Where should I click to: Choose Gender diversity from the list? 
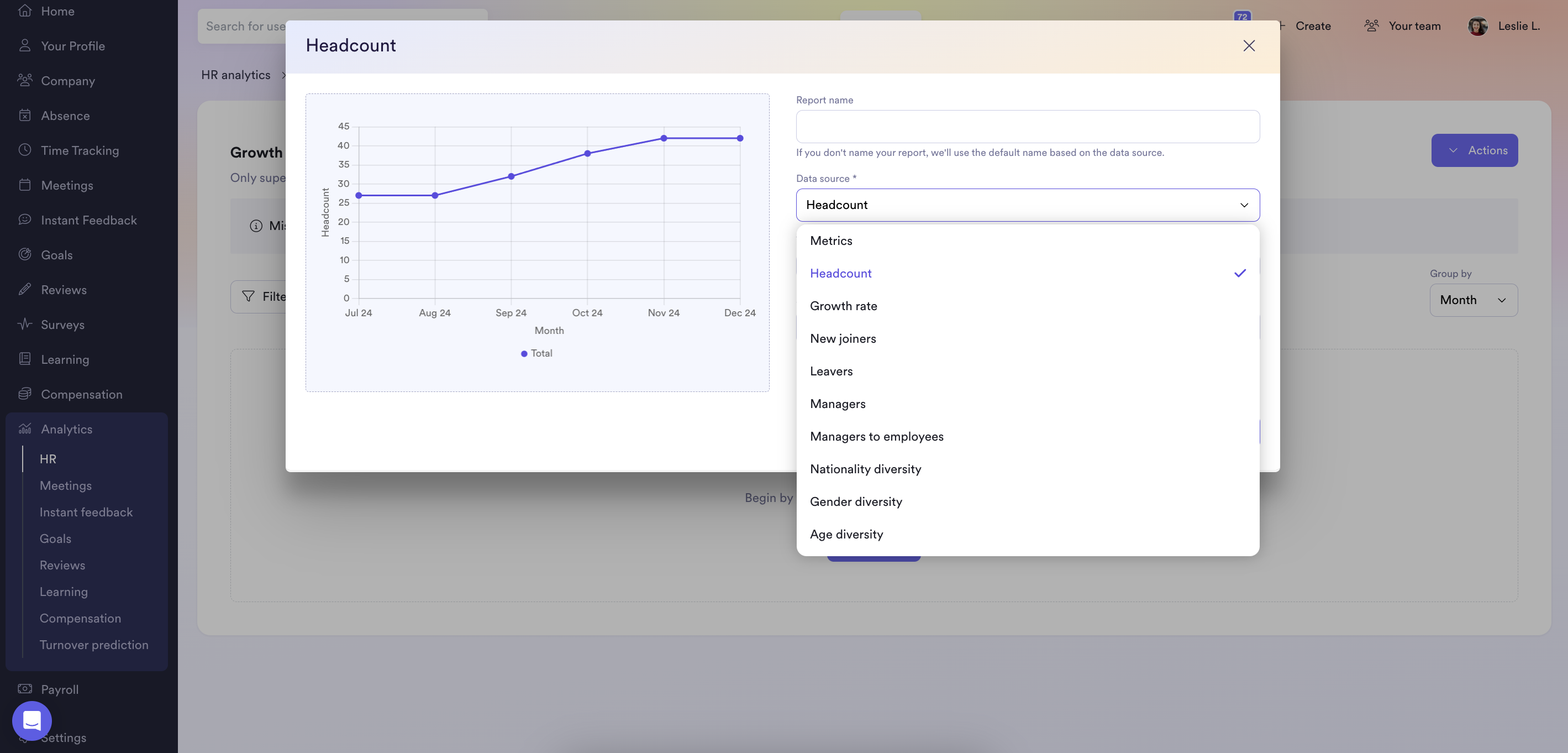pos(856,501)
